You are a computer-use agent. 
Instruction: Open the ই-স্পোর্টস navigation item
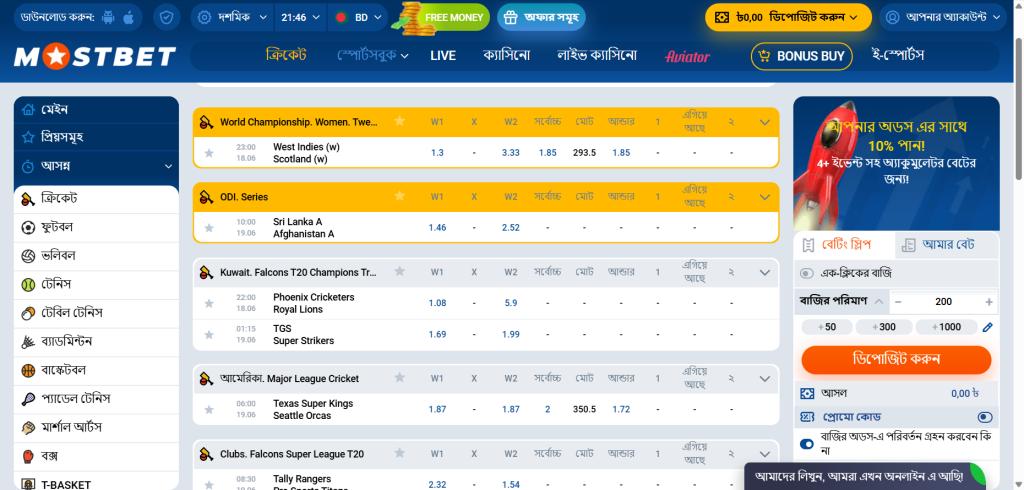point(898,56)
